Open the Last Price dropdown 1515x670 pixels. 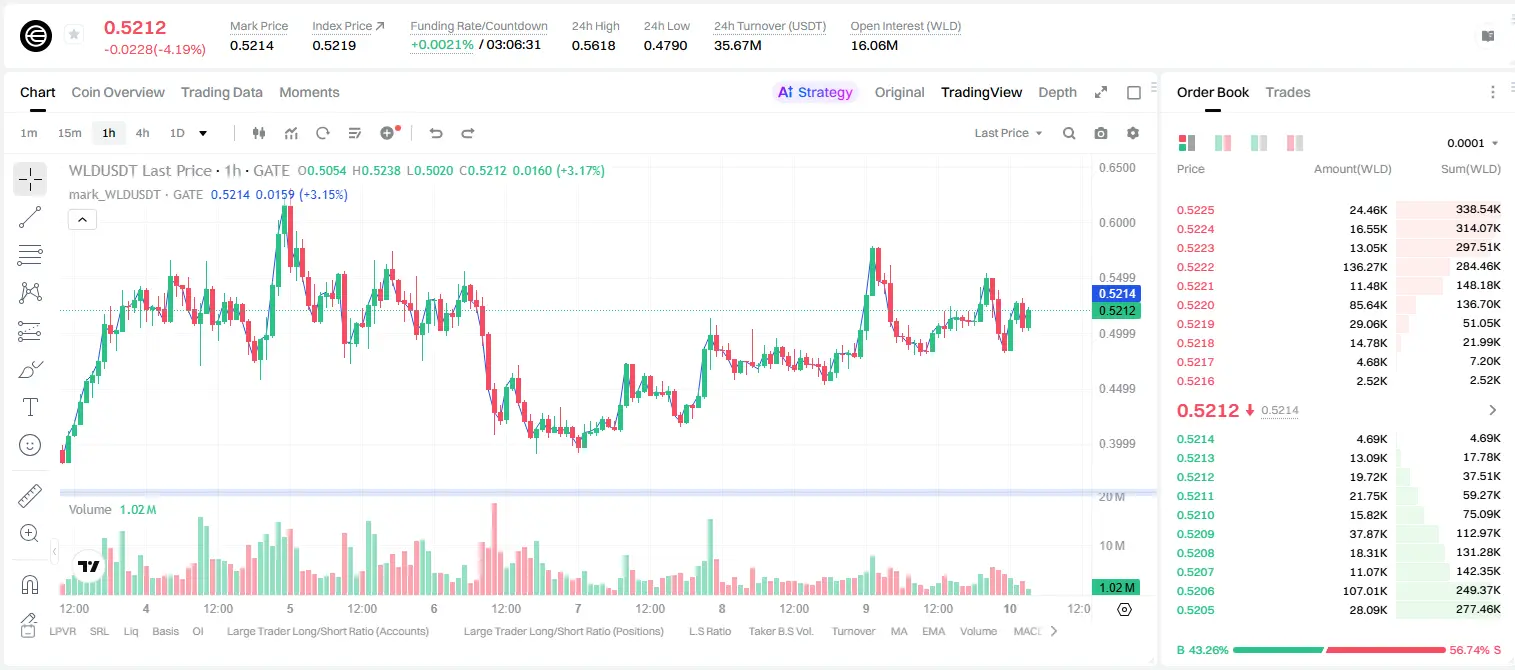1008,133
